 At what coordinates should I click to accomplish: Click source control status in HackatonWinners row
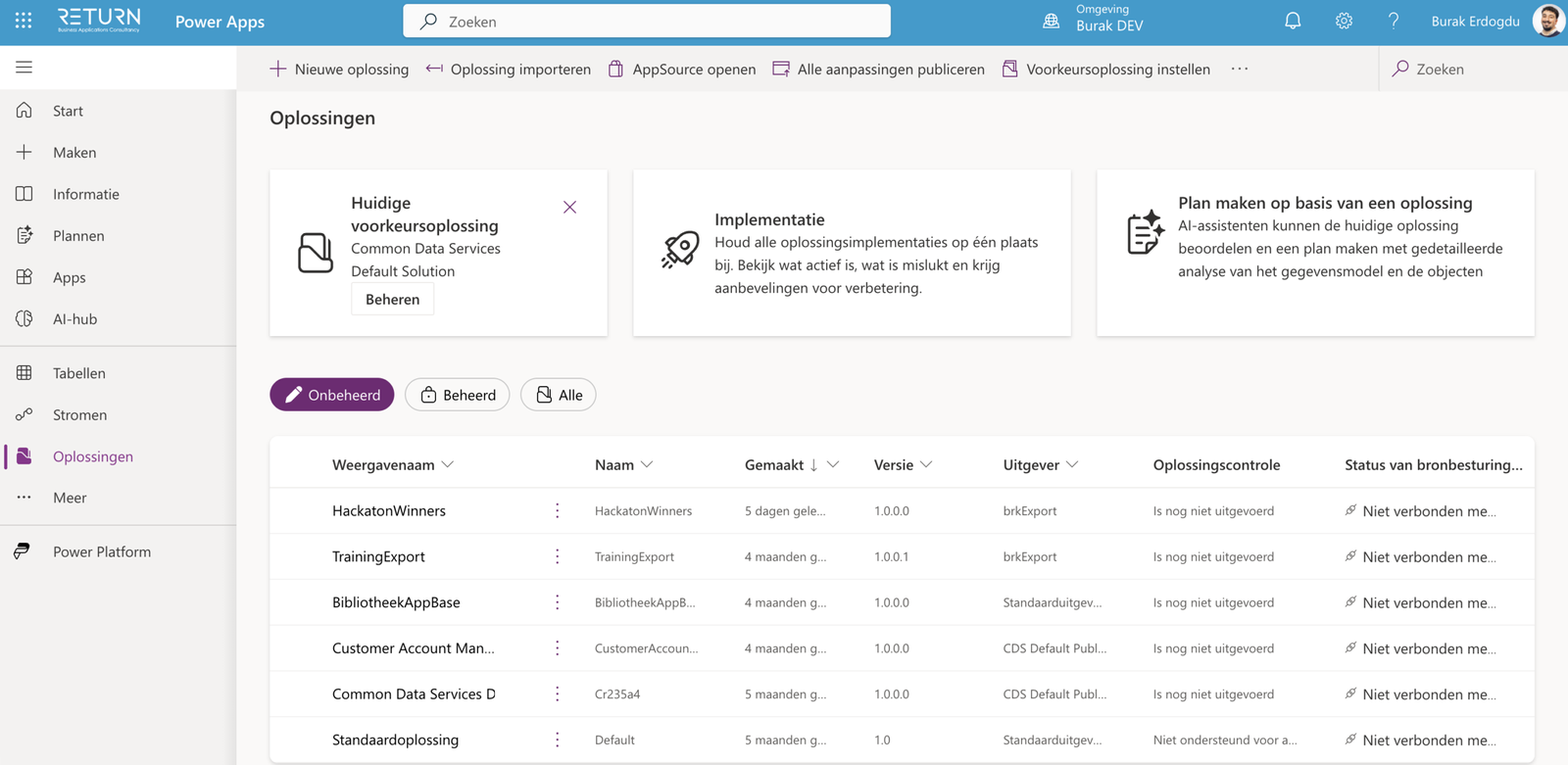[x=1420, y=510]
